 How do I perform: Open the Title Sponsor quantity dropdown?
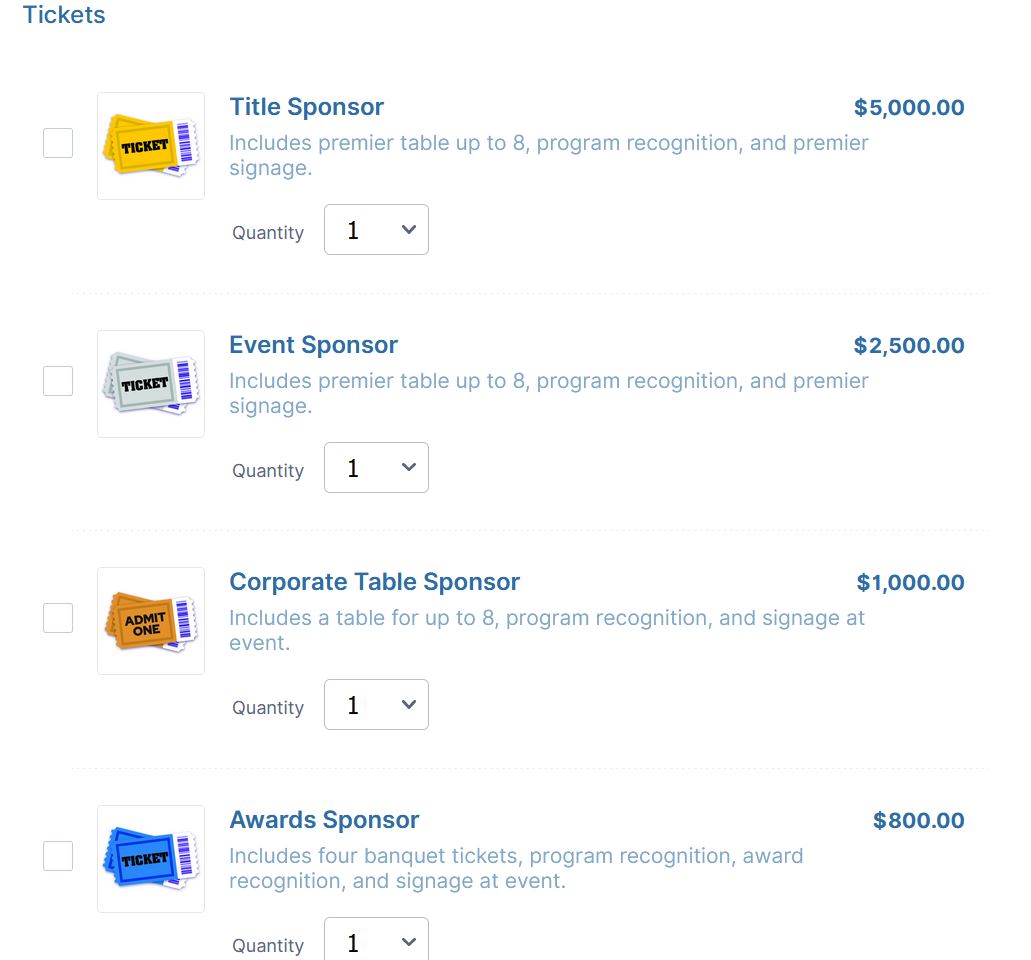(x=376, y=229)
